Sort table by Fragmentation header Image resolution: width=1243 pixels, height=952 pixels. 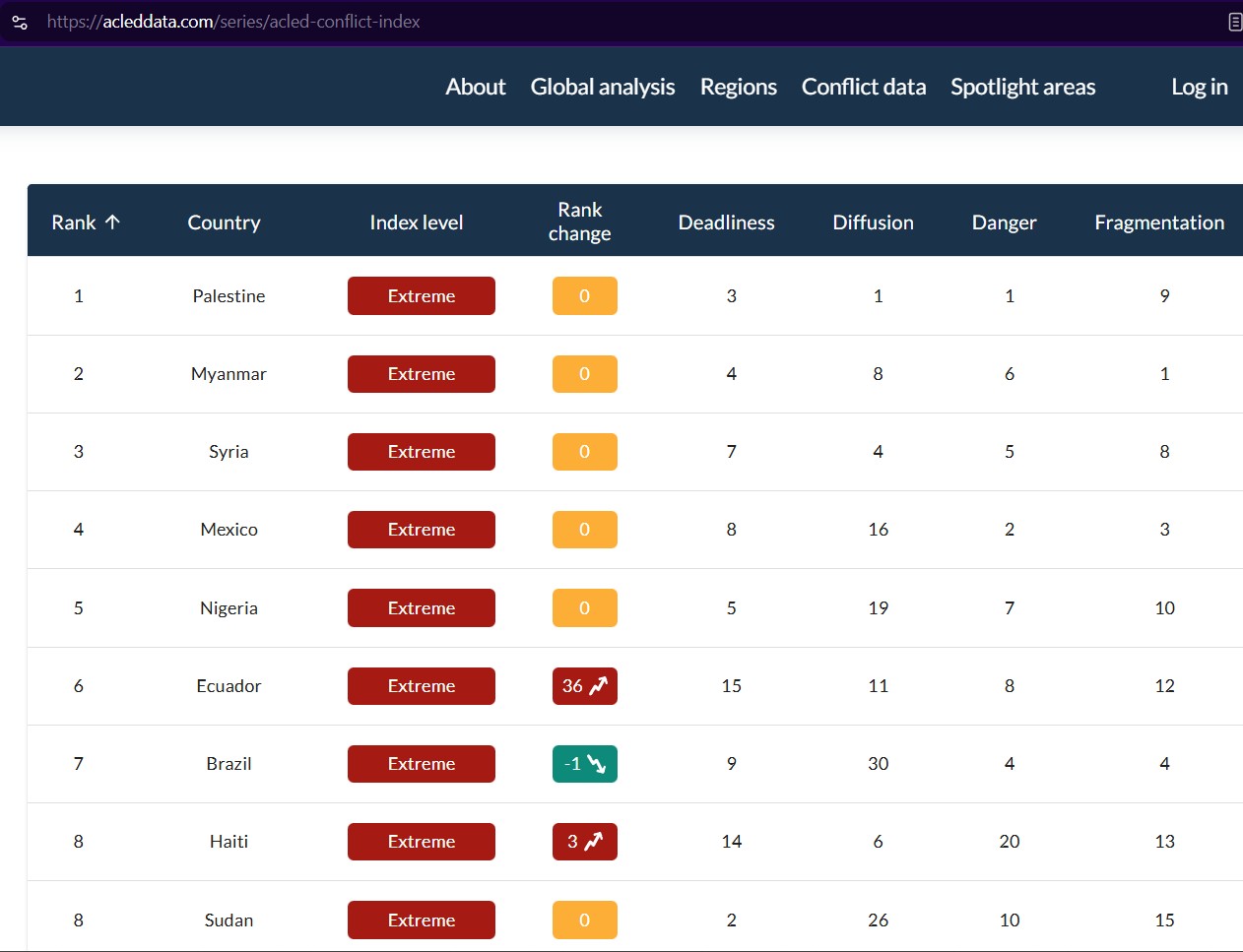[1160, 222]
